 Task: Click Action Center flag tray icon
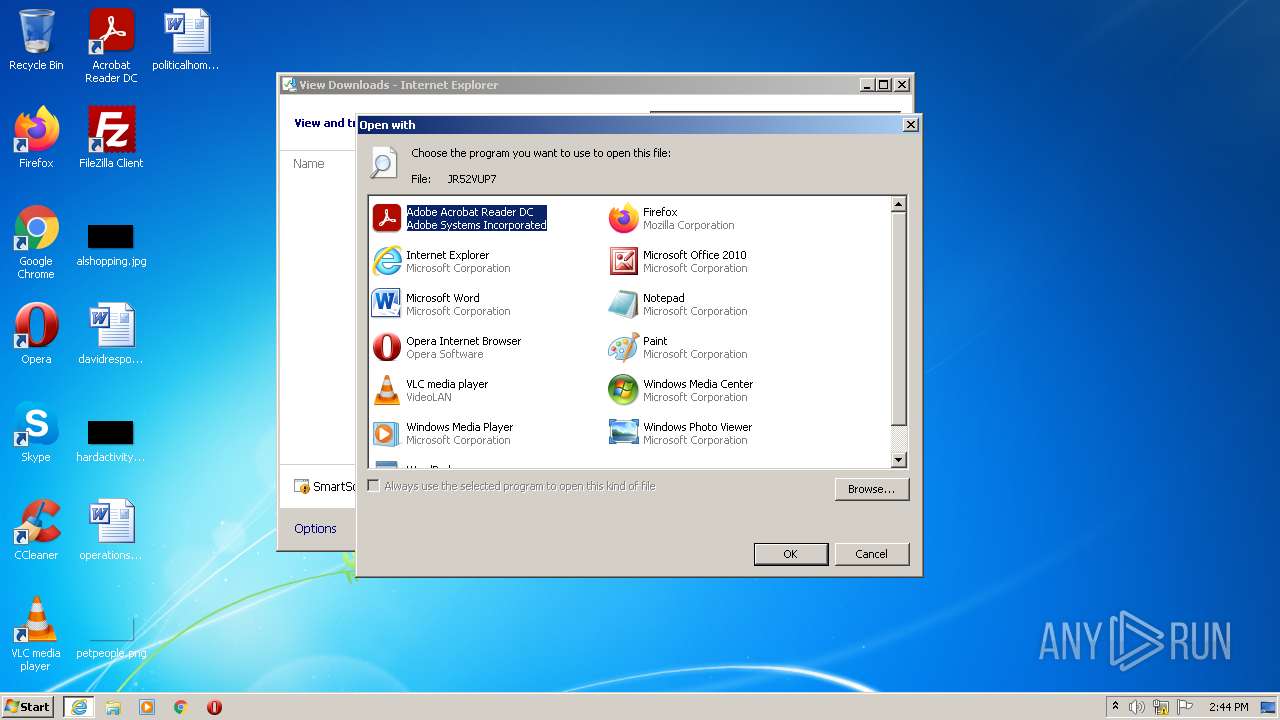pyautogui.click(x=1185, y=707)
